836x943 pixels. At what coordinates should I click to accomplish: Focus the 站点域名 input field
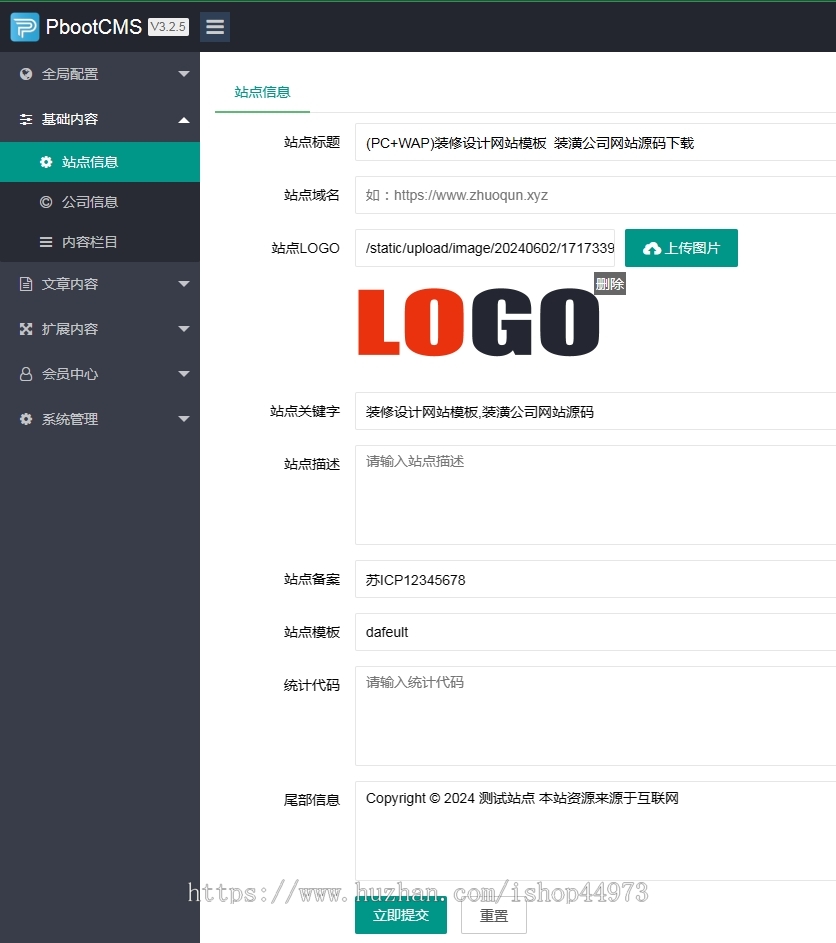click(595, 195)
